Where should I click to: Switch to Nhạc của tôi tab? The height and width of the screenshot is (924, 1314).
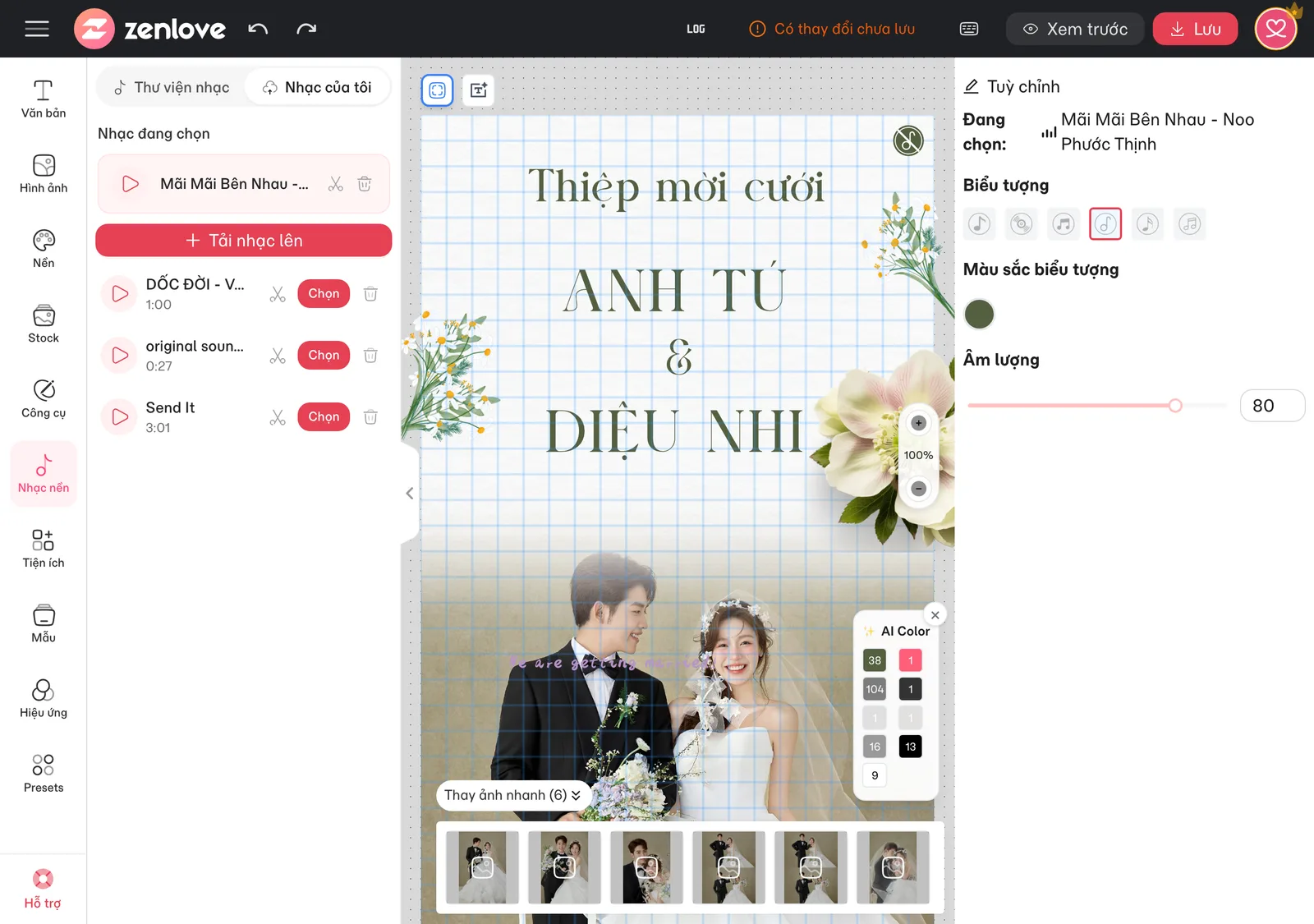[x=316, y=87]
